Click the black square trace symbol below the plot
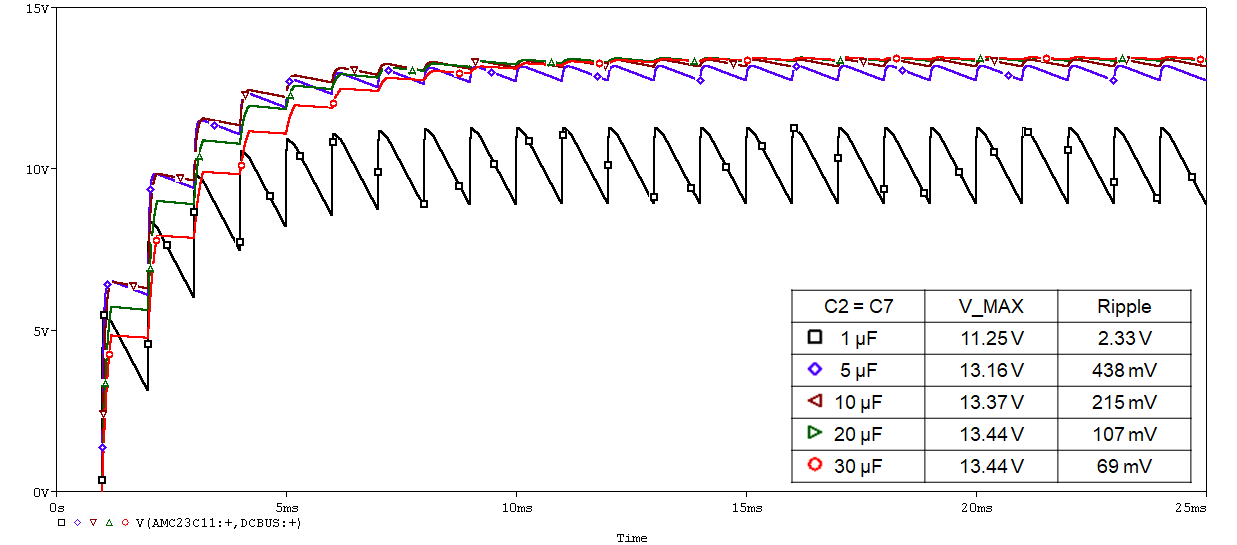 click(60, 522)
